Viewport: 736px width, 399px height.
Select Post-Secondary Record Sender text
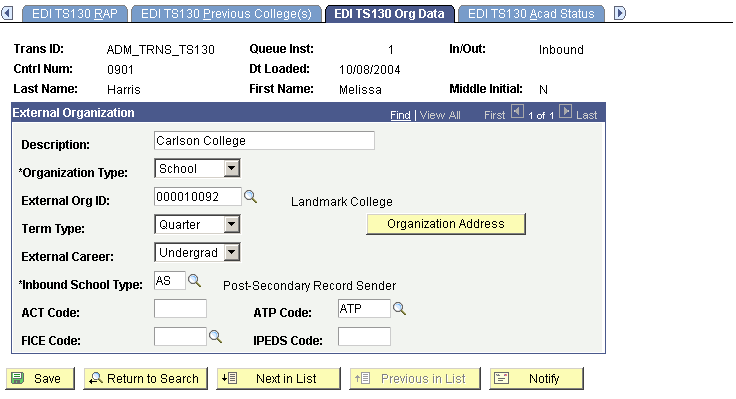pyautogui.click(x=309, y=286)
